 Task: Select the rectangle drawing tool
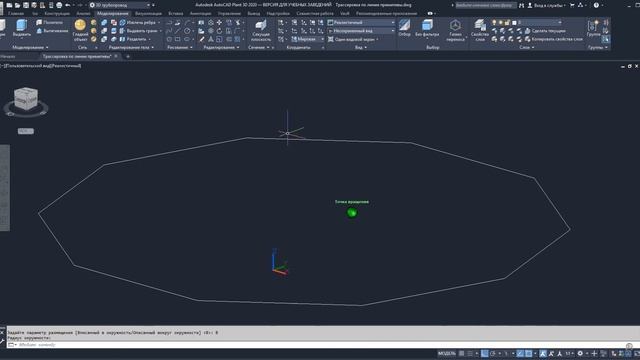(178, 39)
